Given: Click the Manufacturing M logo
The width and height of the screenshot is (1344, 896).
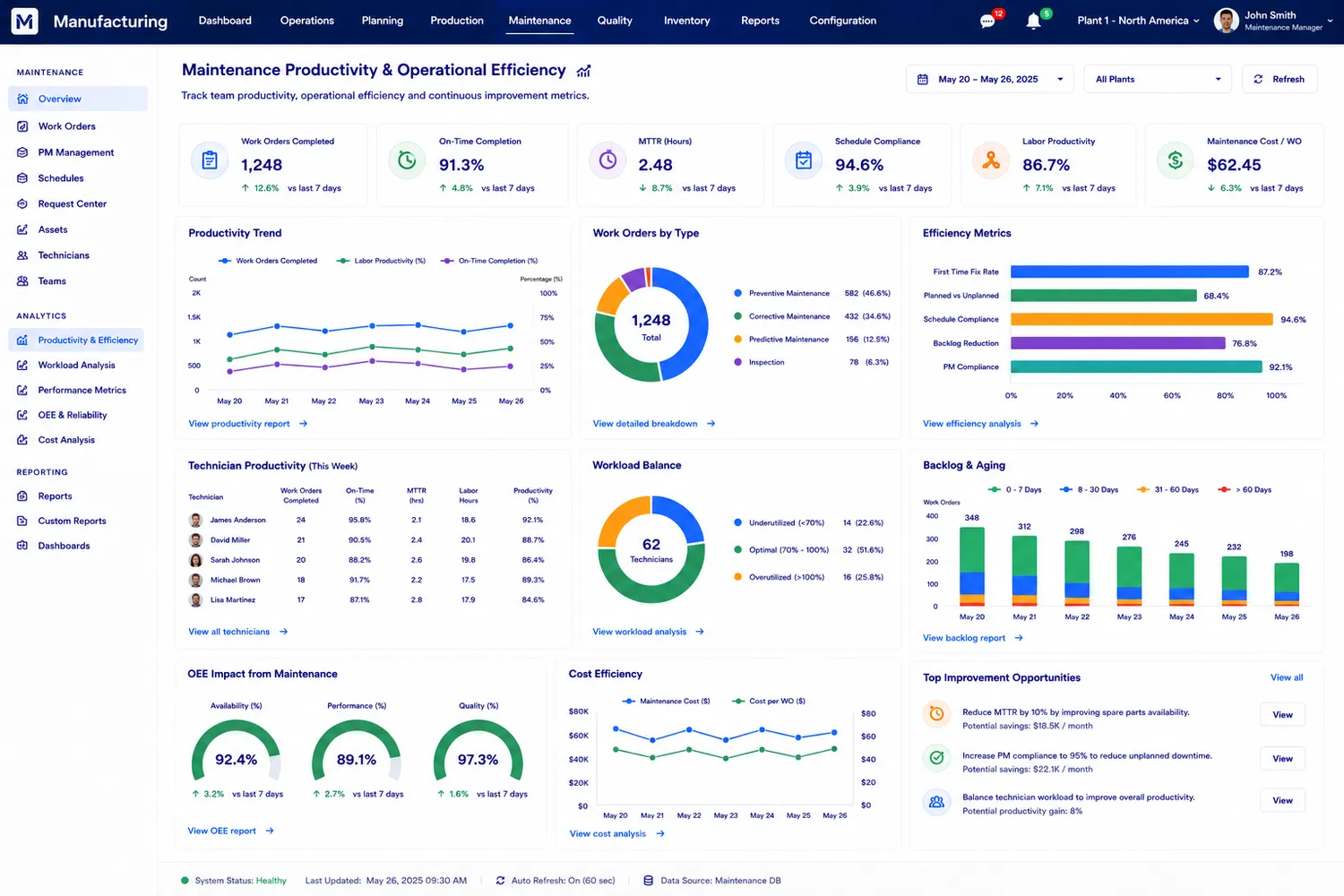Looking at the screenshot, I should pos(24,22).
